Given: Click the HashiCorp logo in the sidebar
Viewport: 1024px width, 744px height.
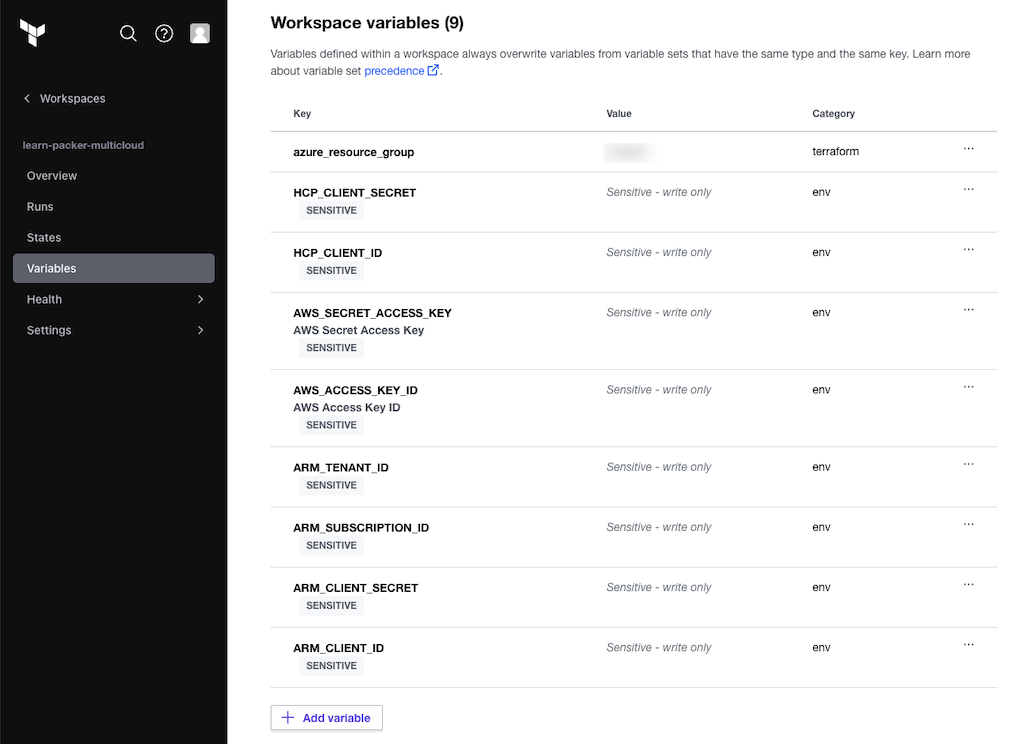Looking at the screenshot, I should (33, 32).
